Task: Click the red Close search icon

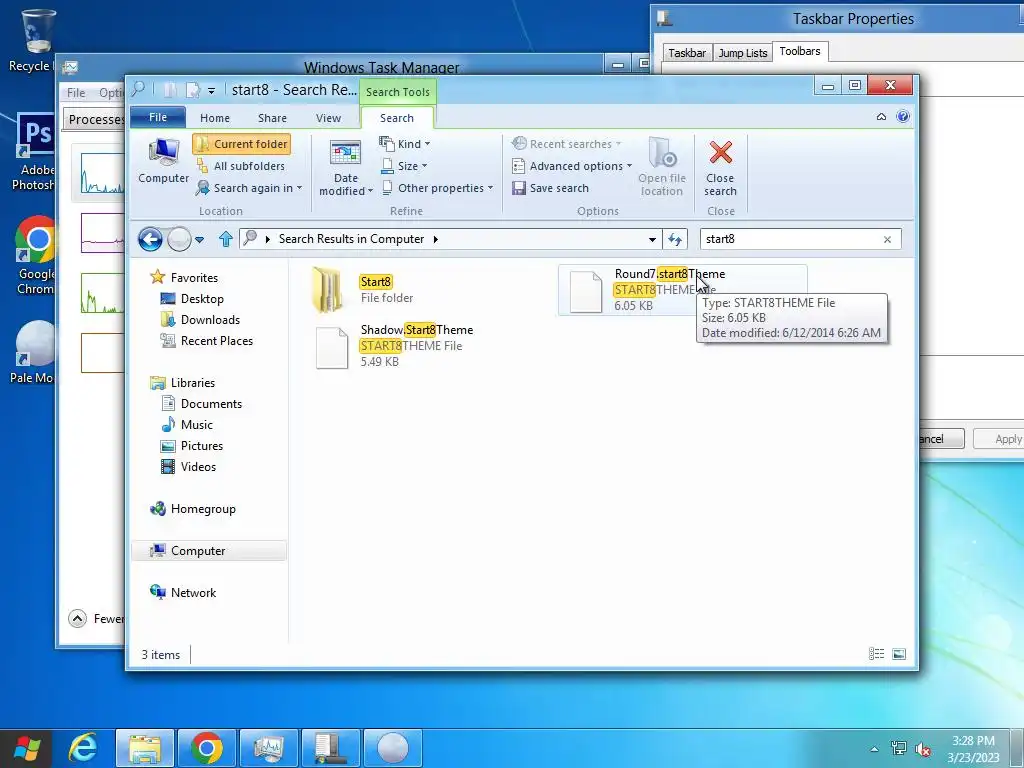Action: click(720, 152)
